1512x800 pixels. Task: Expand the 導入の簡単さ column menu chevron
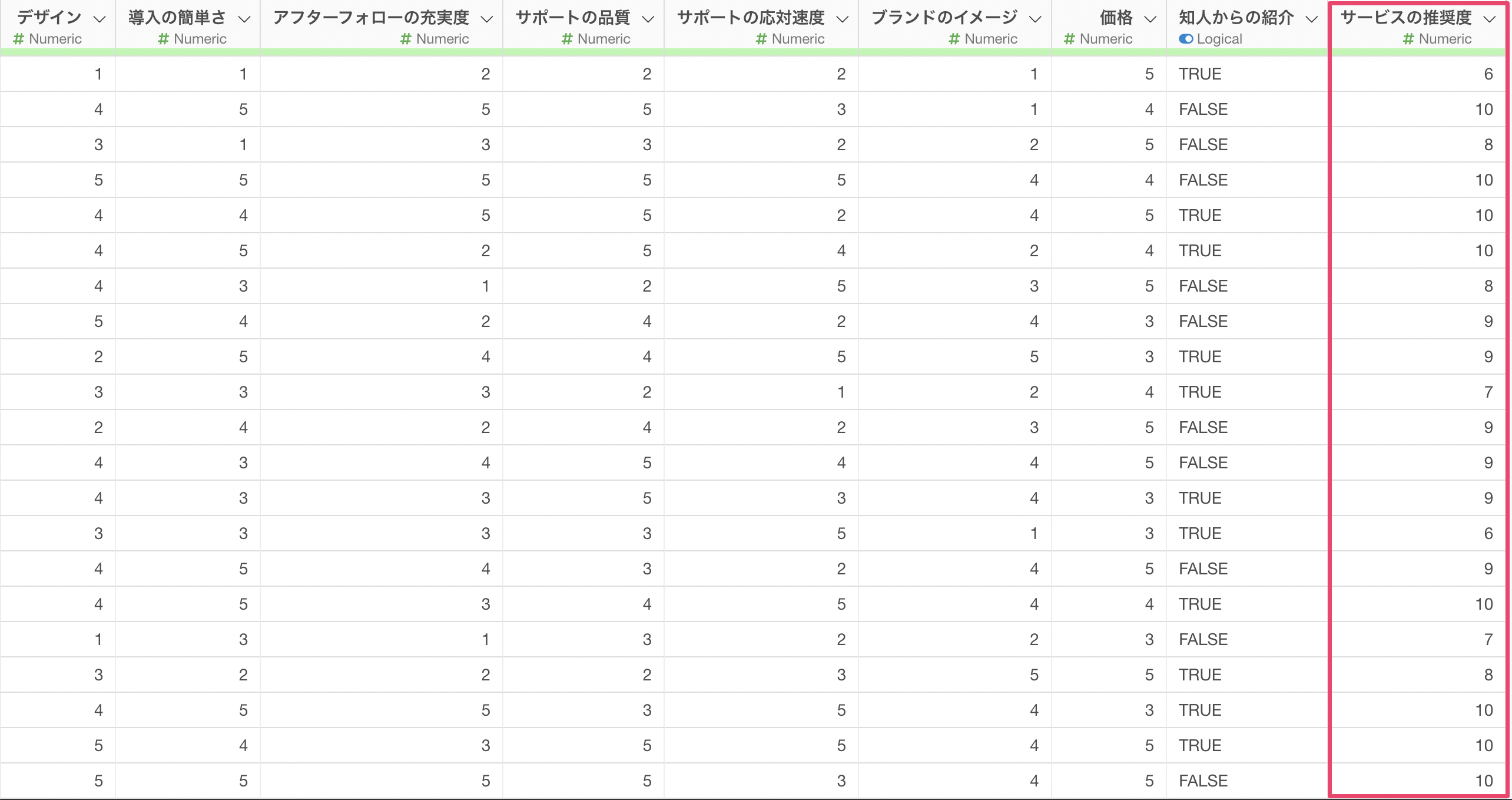pos(244,19)
